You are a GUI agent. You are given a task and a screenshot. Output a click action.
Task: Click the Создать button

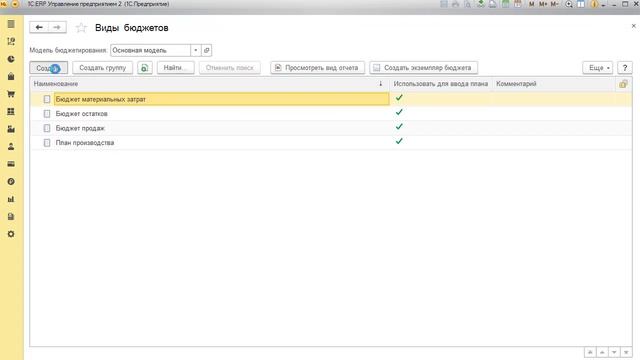[x=49, y=68]
